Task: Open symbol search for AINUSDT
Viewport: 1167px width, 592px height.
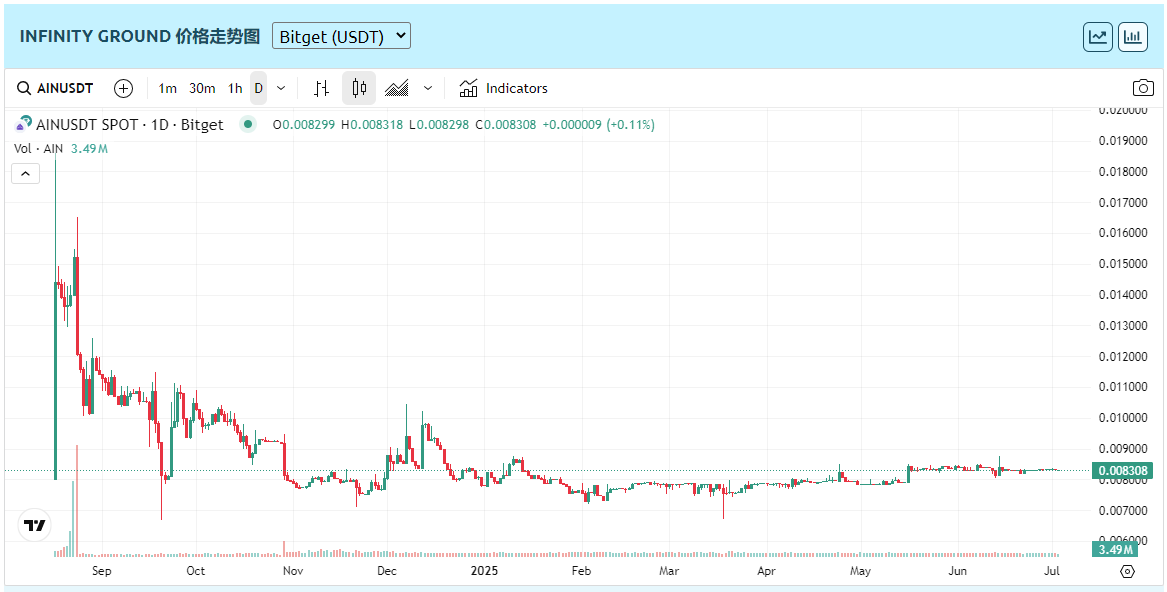Action: [x=55, y=88]
